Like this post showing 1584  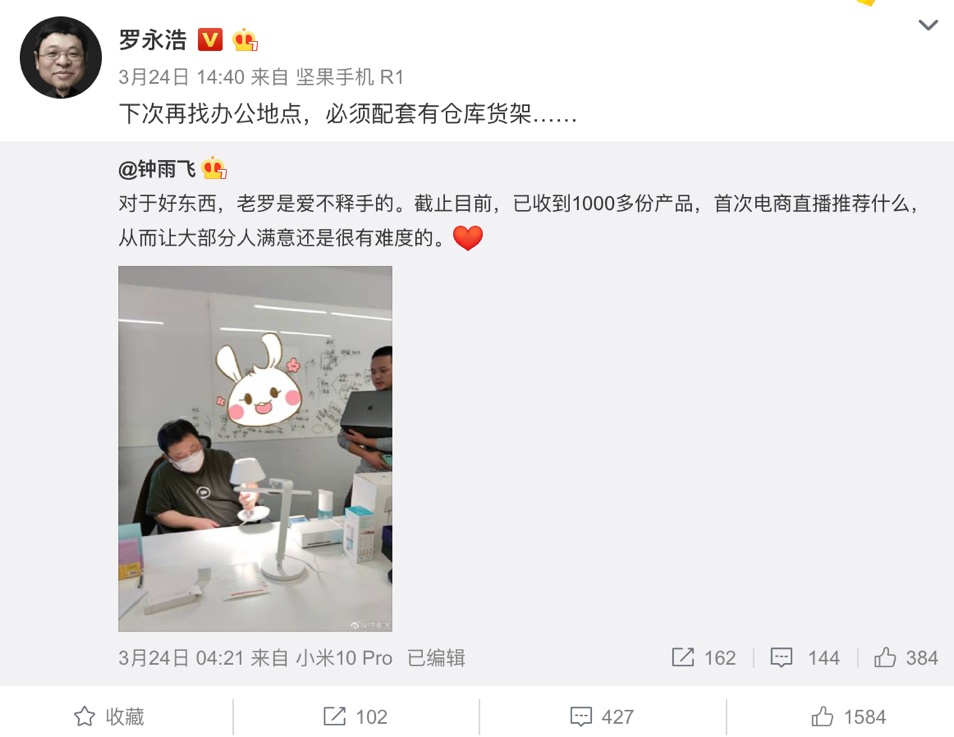[849, 717]
